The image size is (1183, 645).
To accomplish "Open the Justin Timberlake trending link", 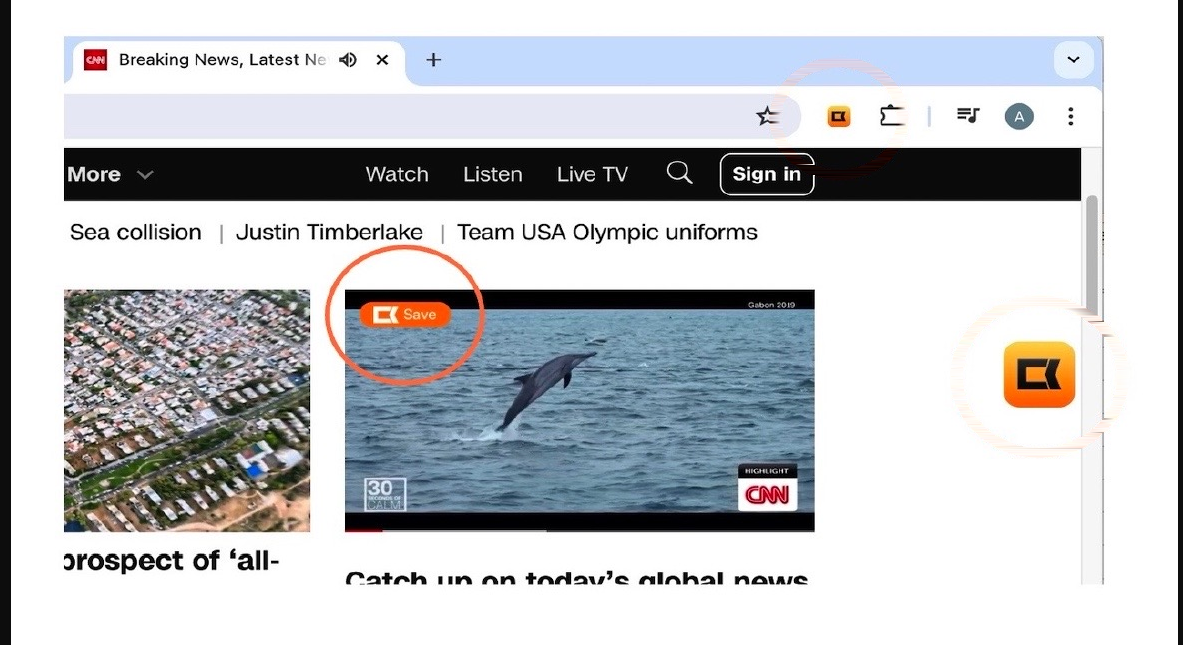I will pyautogui.click(x=329, y=232).
